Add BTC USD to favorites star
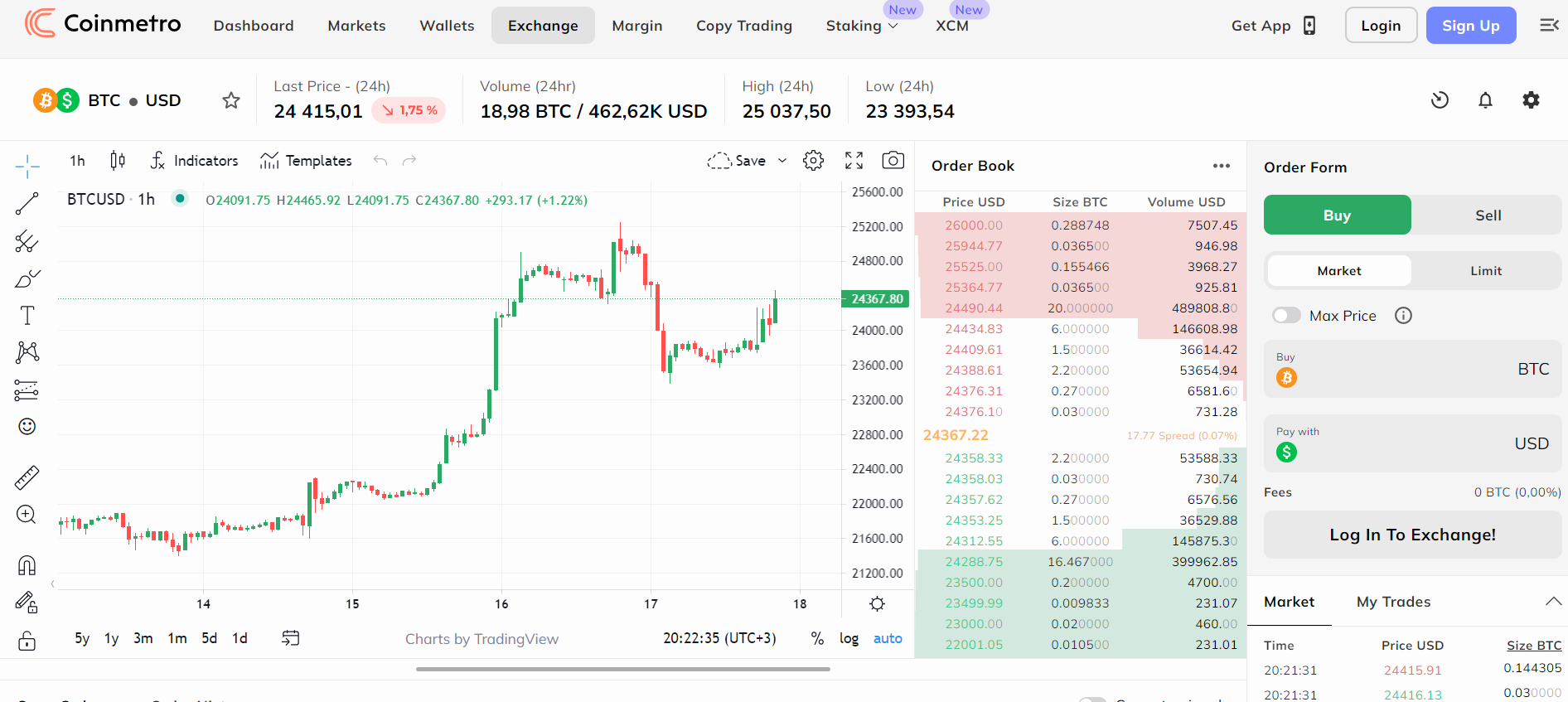1568x702 pixels. coord(231,100)
